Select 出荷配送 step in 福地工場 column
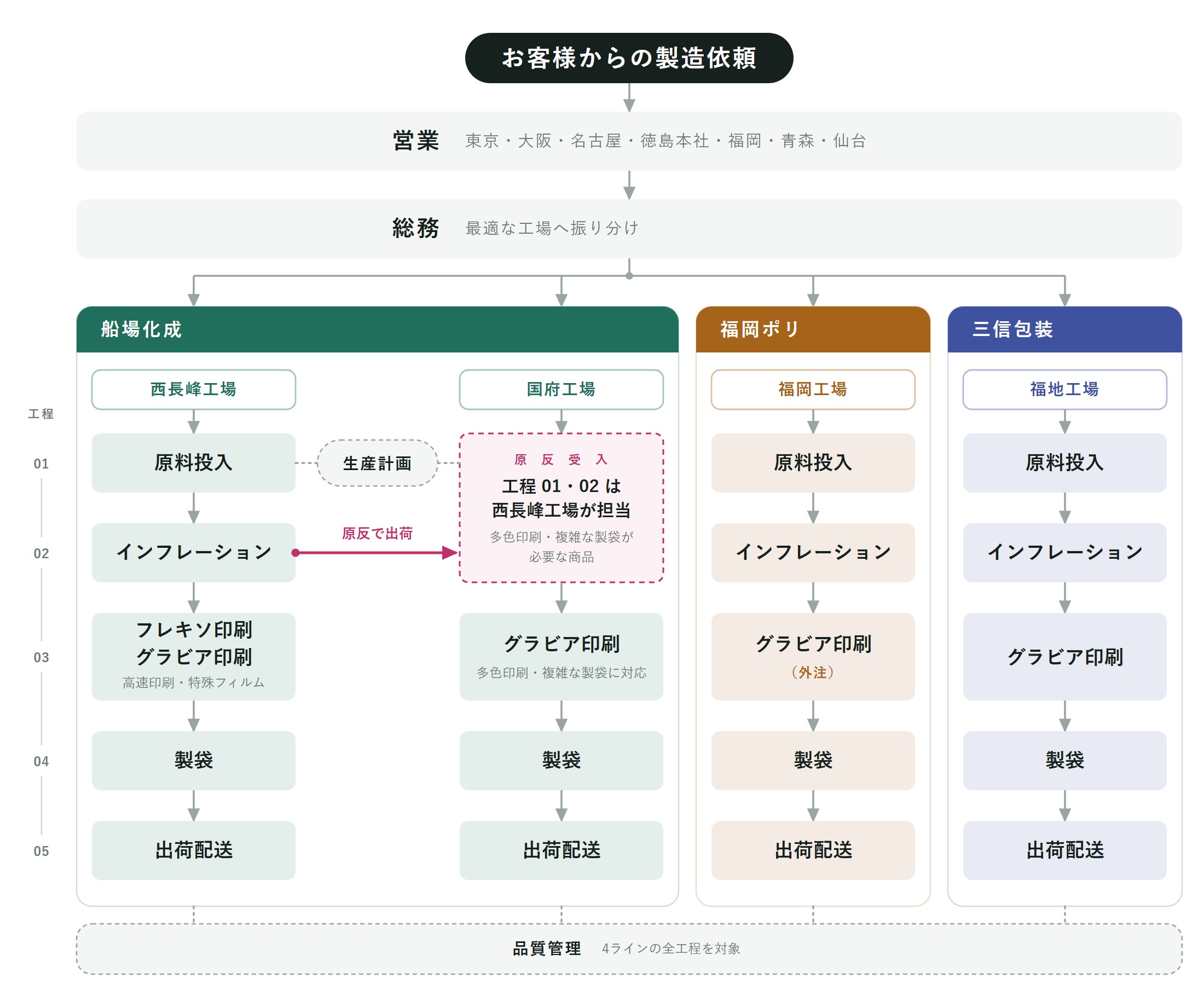The image size is (1204, 1007). pos(1064,850)
